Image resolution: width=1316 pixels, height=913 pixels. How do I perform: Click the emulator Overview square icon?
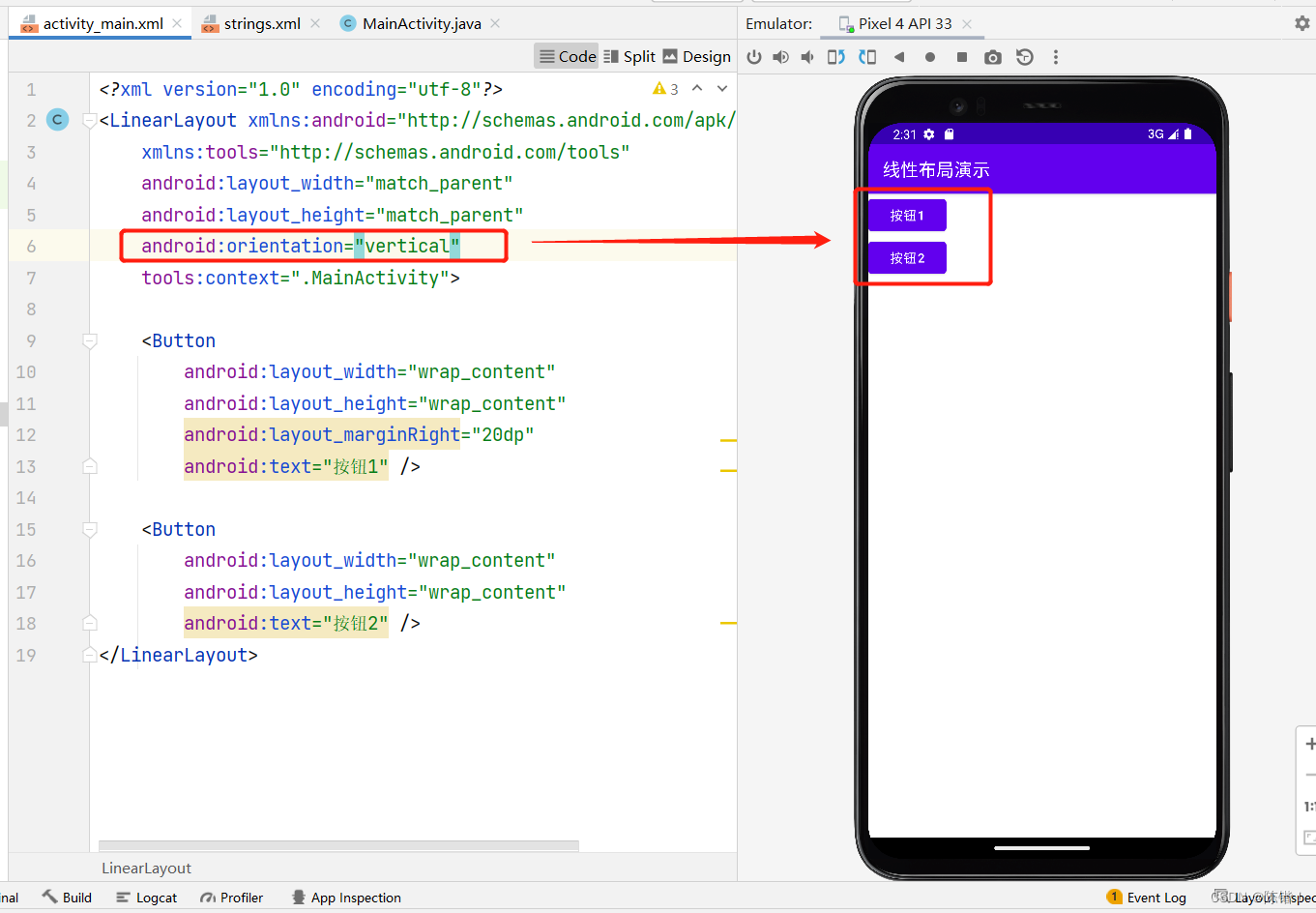(x=962, y=57)
